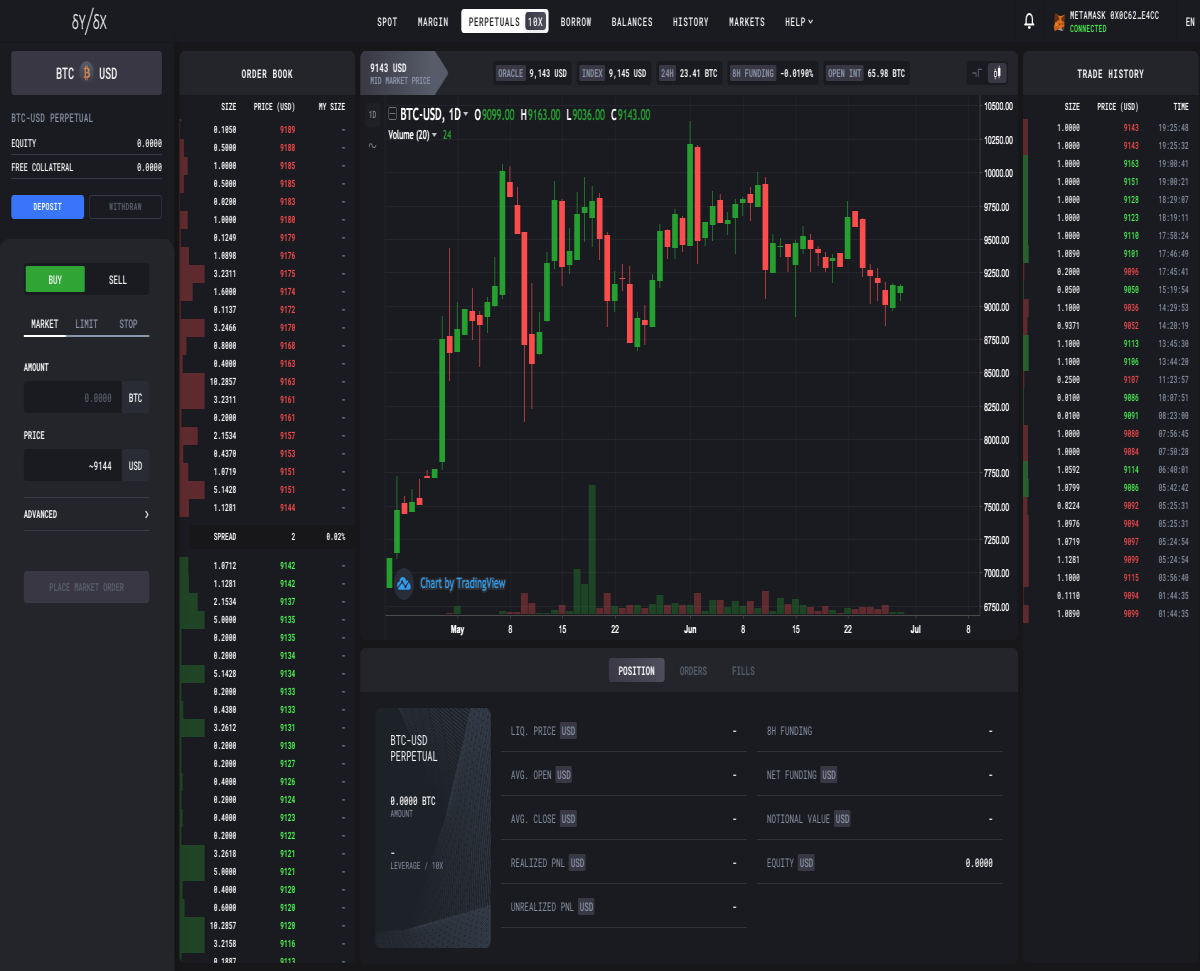Open the BORROW navigation item
This screenshot has width=1200, height=971.
click(576, 21)
